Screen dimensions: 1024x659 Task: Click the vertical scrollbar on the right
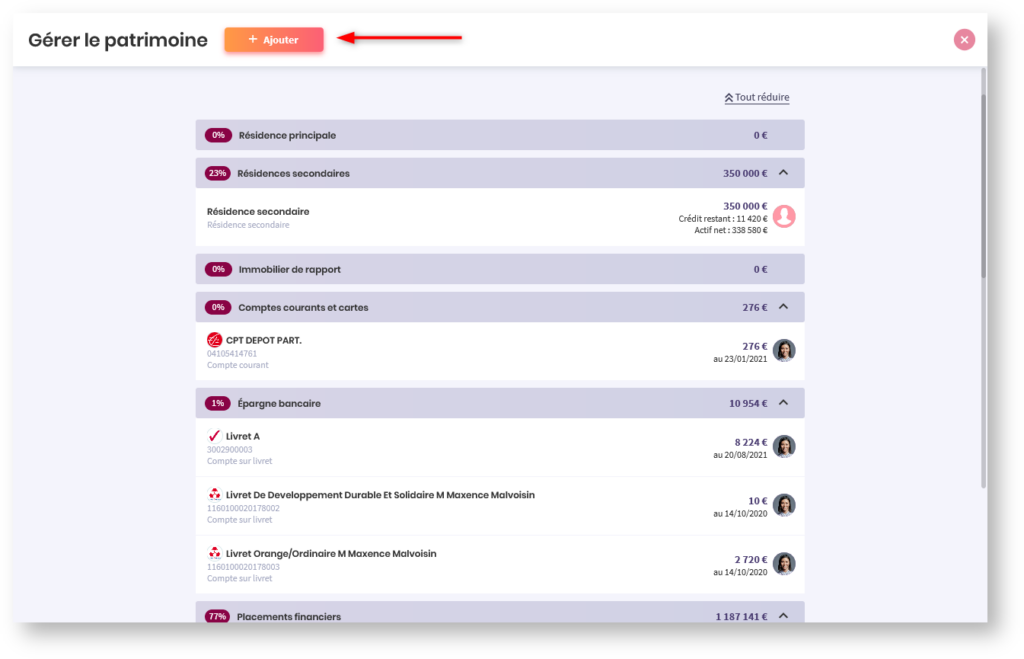(x=983, y=180)
